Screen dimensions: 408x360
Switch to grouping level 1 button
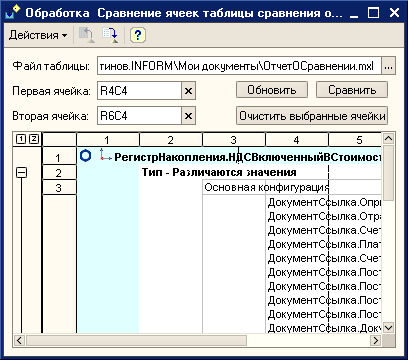pyautogui.click(x=20, y=139)
